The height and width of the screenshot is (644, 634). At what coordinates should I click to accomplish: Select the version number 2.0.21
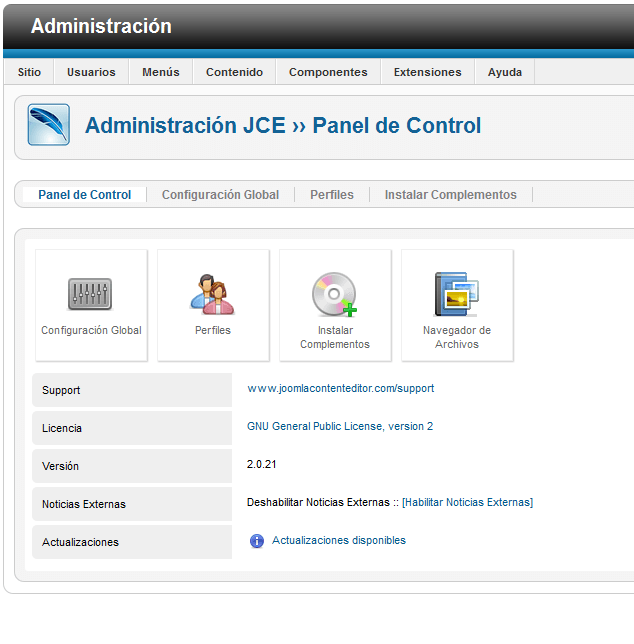click(x=262, y=464)
